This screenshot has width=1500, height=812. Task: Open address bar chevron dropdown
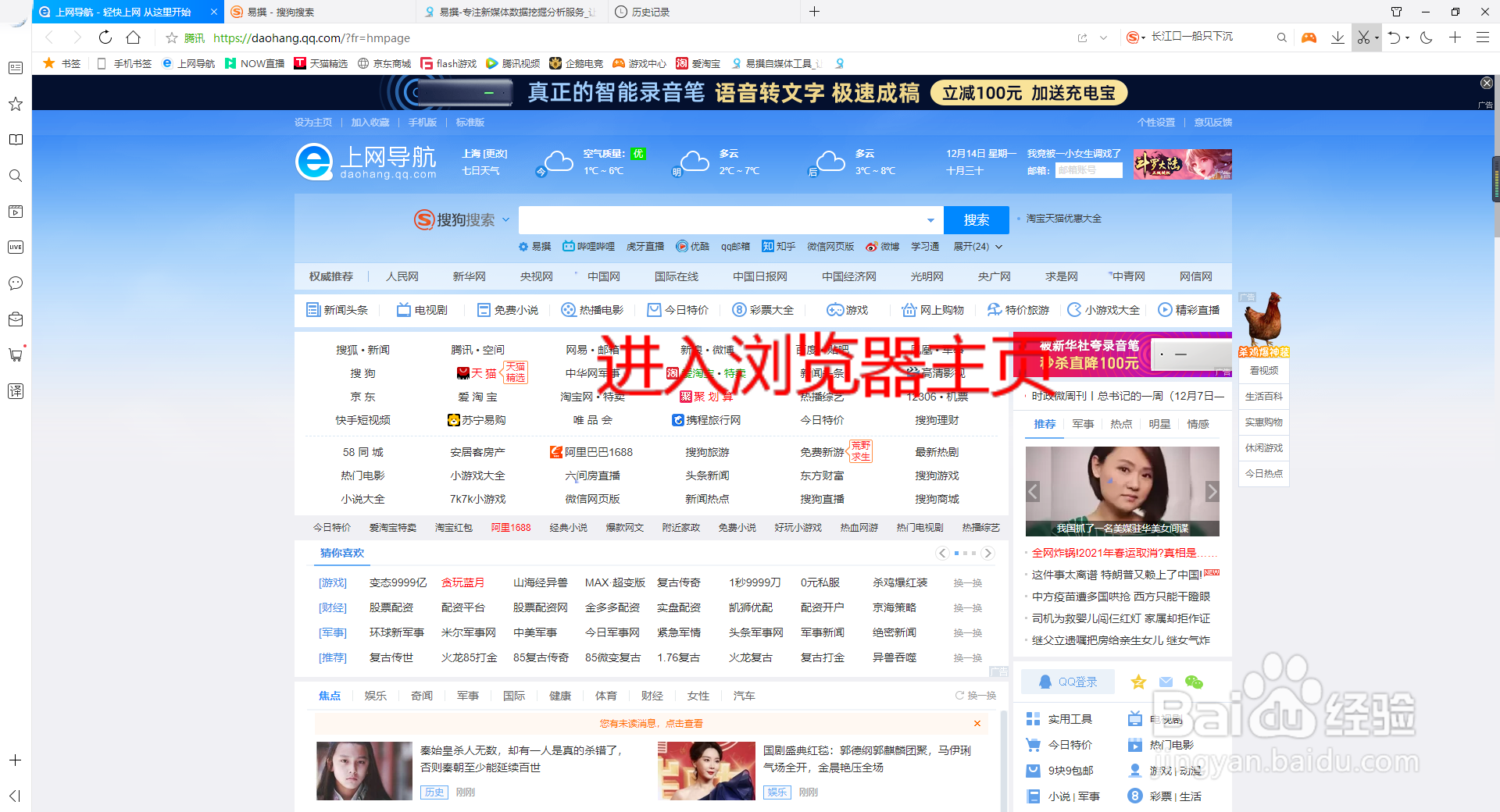click(1103, 37)
